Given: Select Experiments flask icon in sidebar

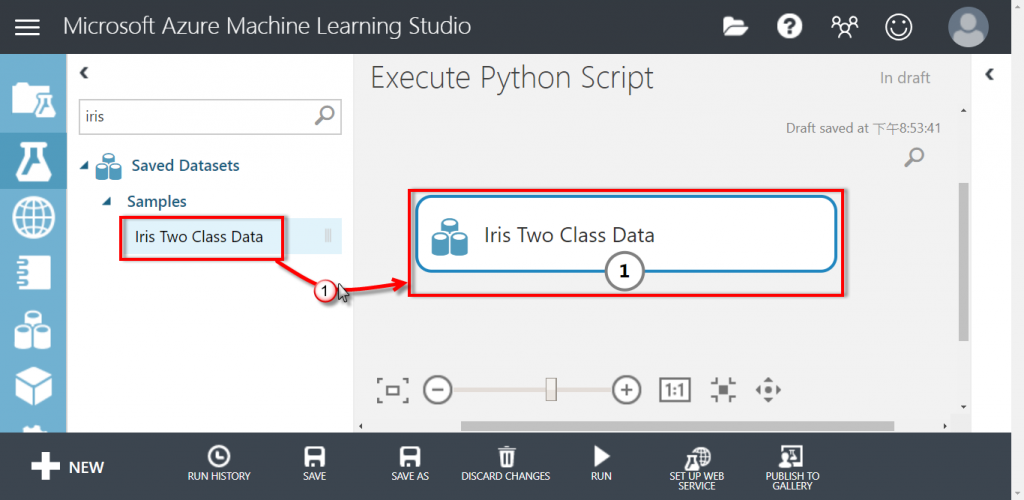Looking at the screenshot, I should coord(33,161).
